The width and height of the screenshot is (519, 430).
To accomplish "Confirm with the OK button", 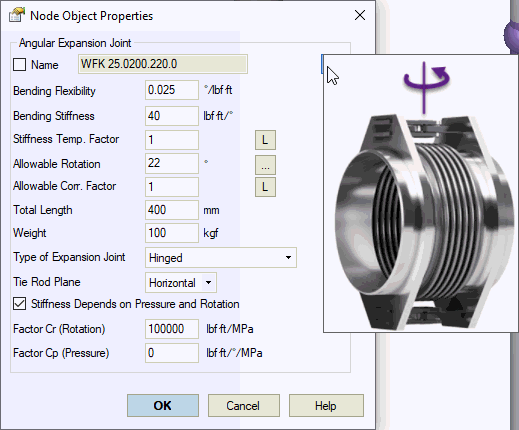I will (x=163, y=406).
